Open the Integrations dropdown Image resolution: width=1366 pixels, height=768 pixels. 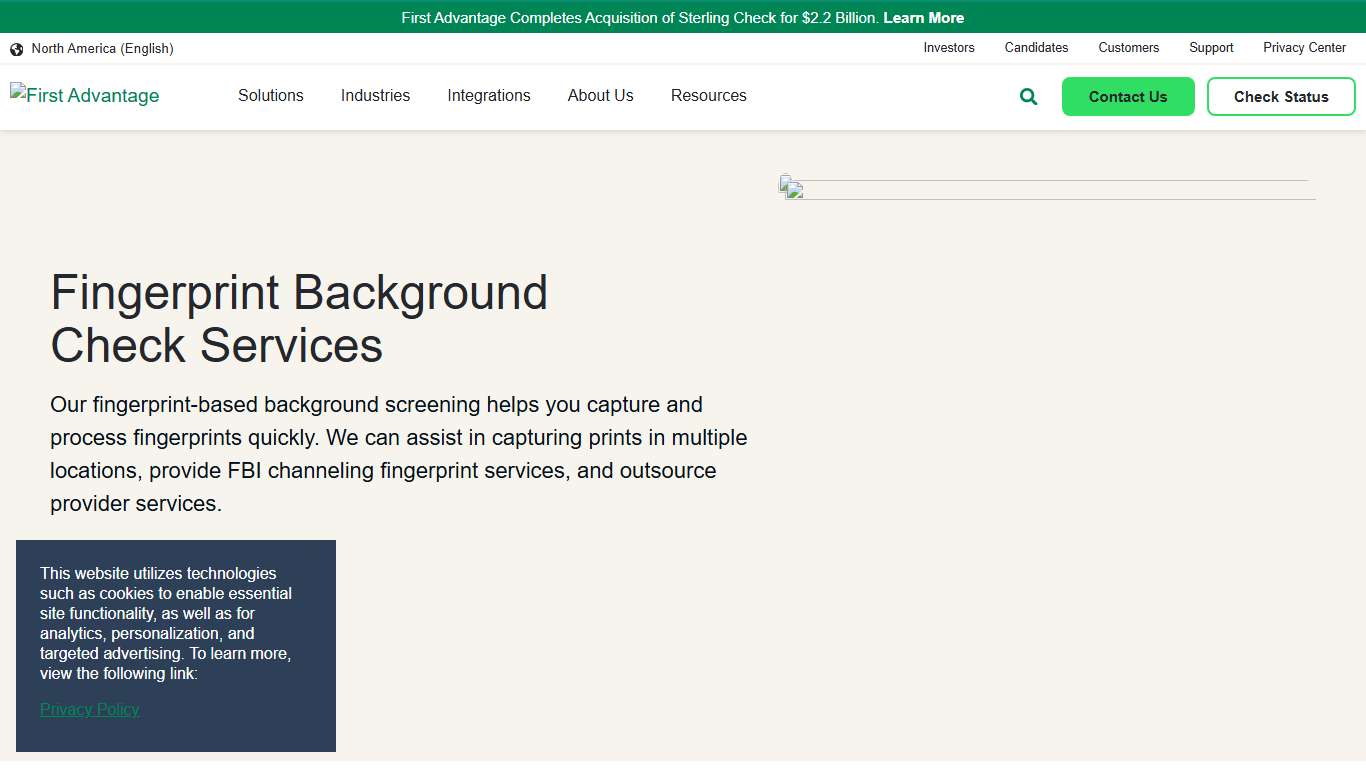click(489, 95)
